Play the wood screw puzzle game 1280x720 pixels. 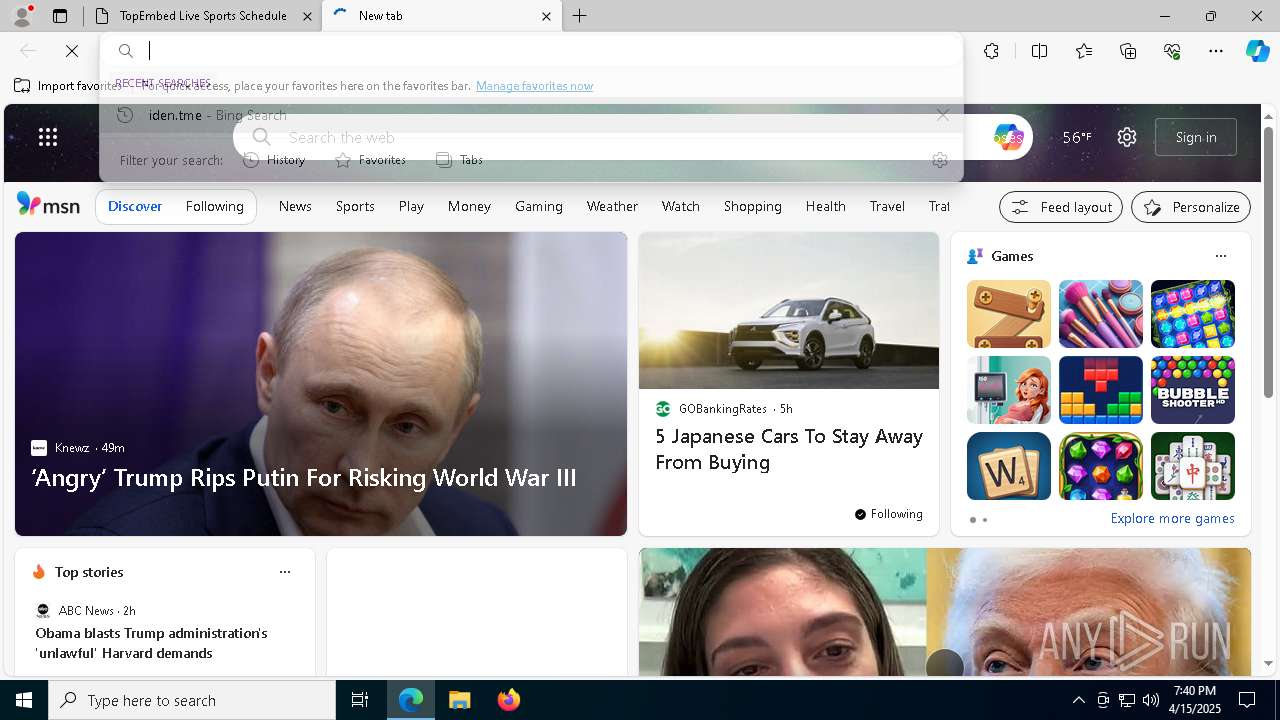(x=1009, y=314)
